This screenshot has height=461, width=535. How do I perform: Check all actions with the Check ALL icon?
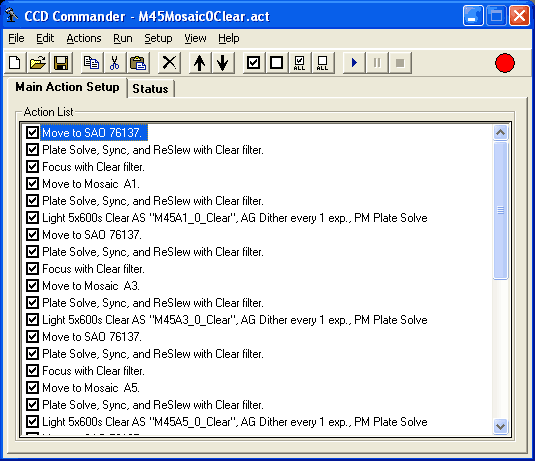(x=299, y=63)
